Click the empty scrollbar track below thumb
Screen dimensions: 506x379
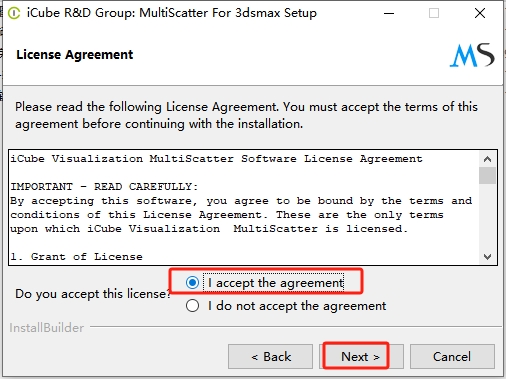point(487,217)
